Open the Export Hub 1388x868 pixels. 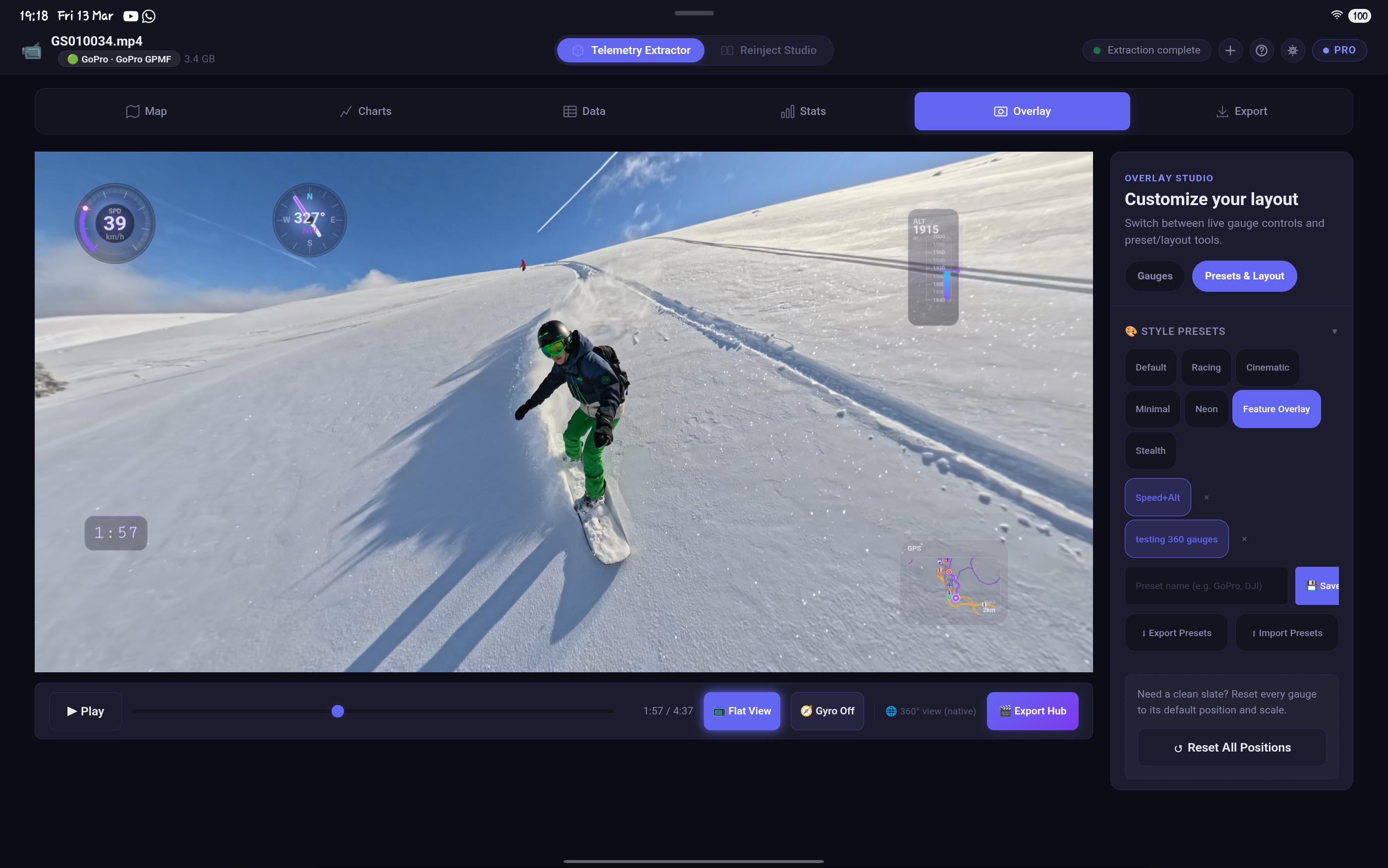(x=1032, y=711)
